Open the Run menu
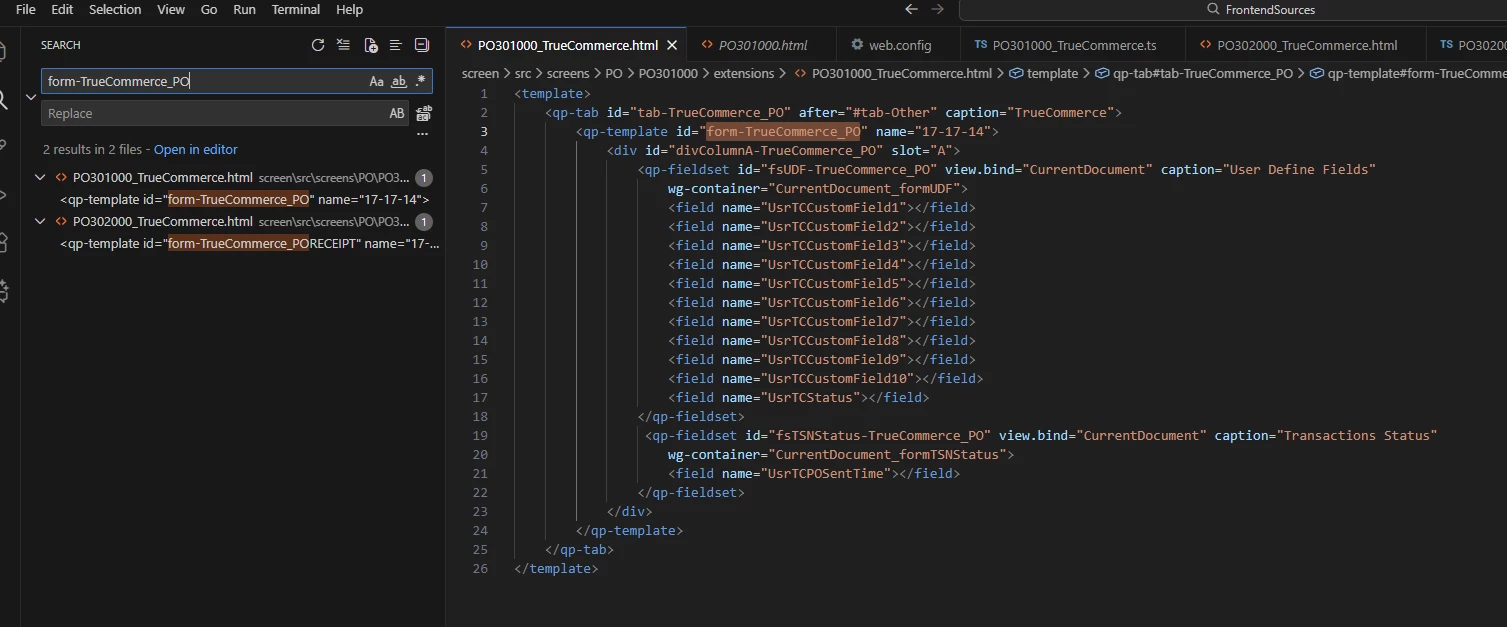 244,9
